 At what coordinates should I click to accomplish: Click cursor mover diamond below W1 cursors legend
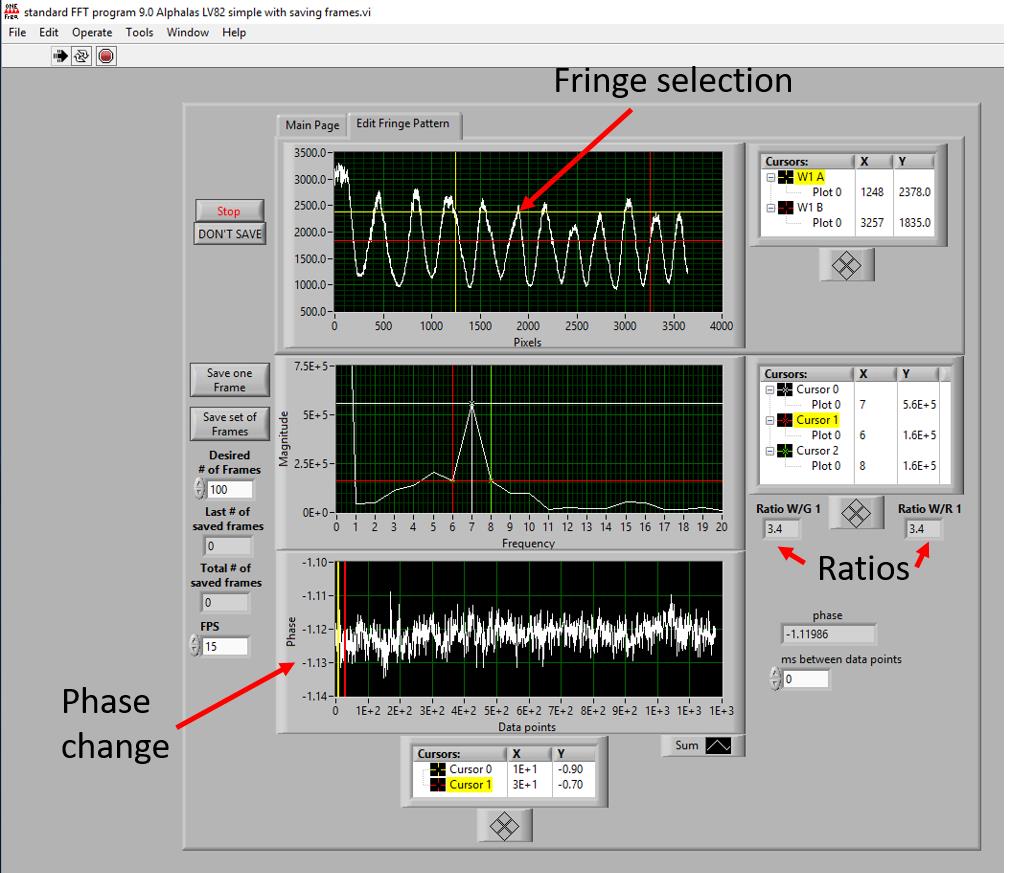tap(846, 264)
